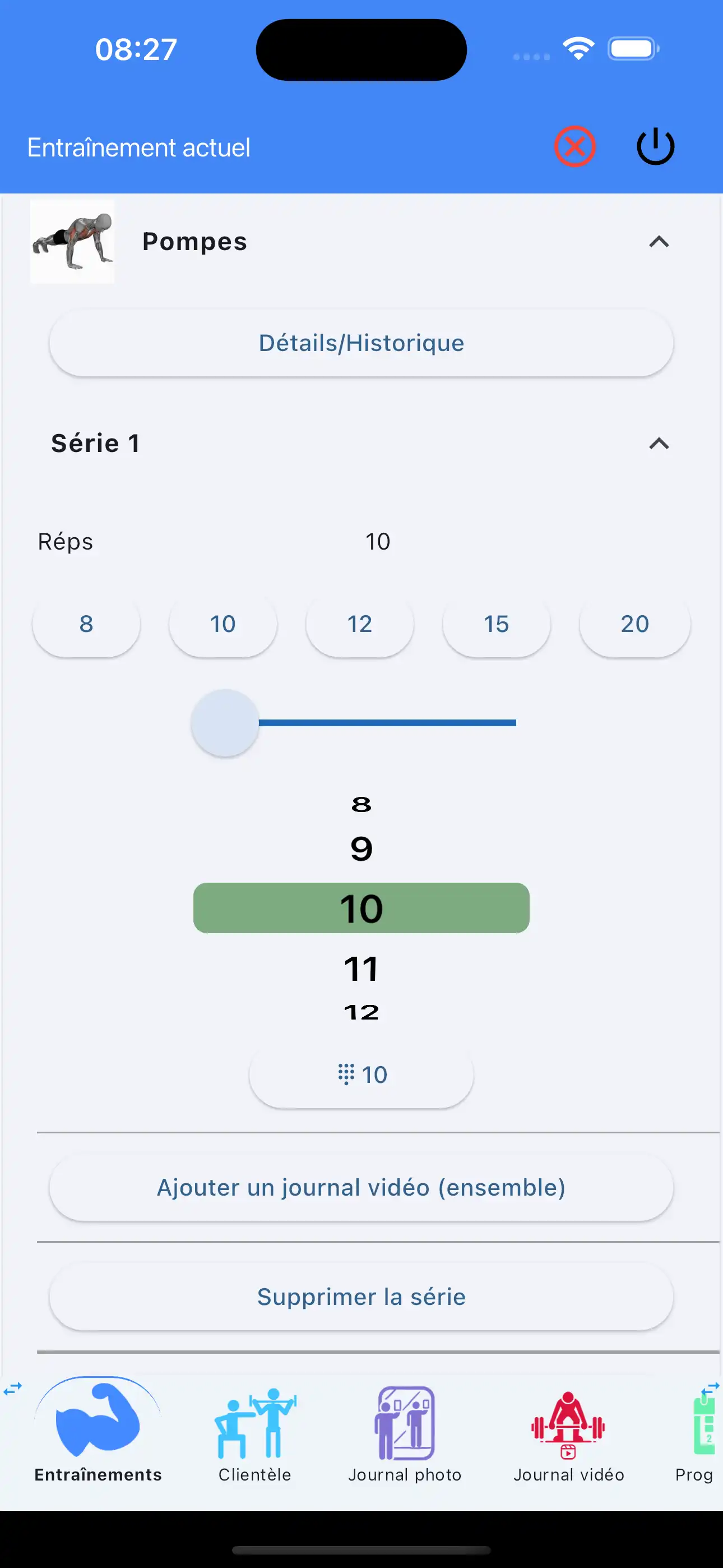The width and height of the screenshot is (723, 1568).
Task: Tap the Pompes exercise thumbnail image
Action: pos(72,242)
